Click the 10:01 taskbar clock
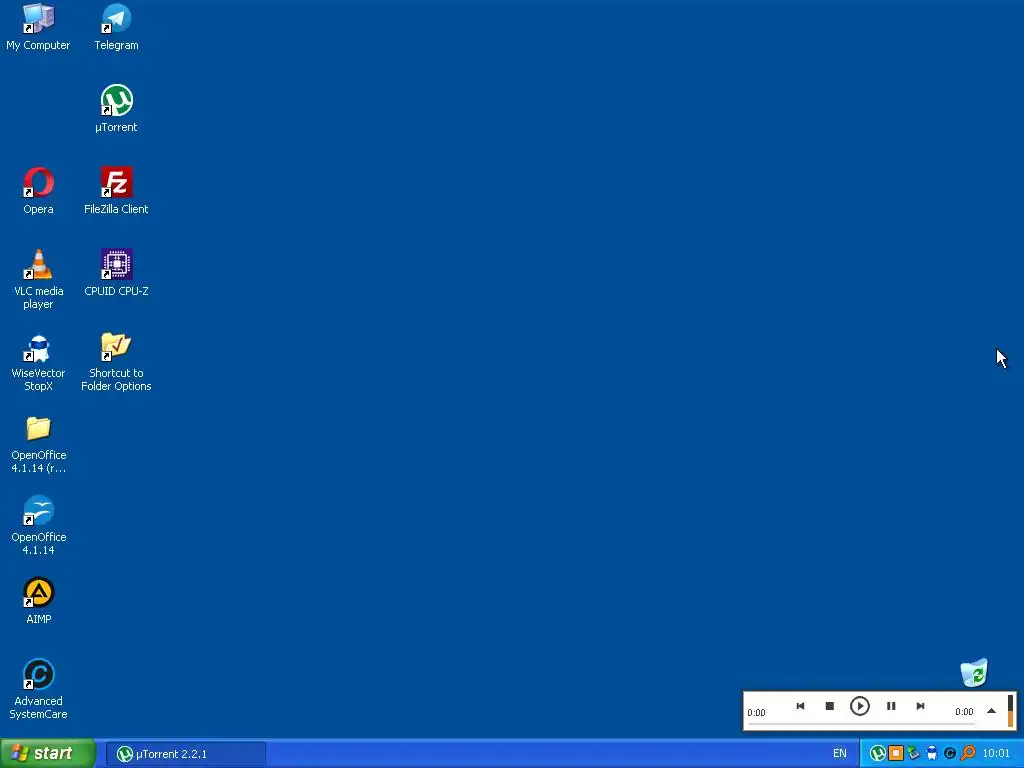1024x768 pixels. (x=996, y=754)
